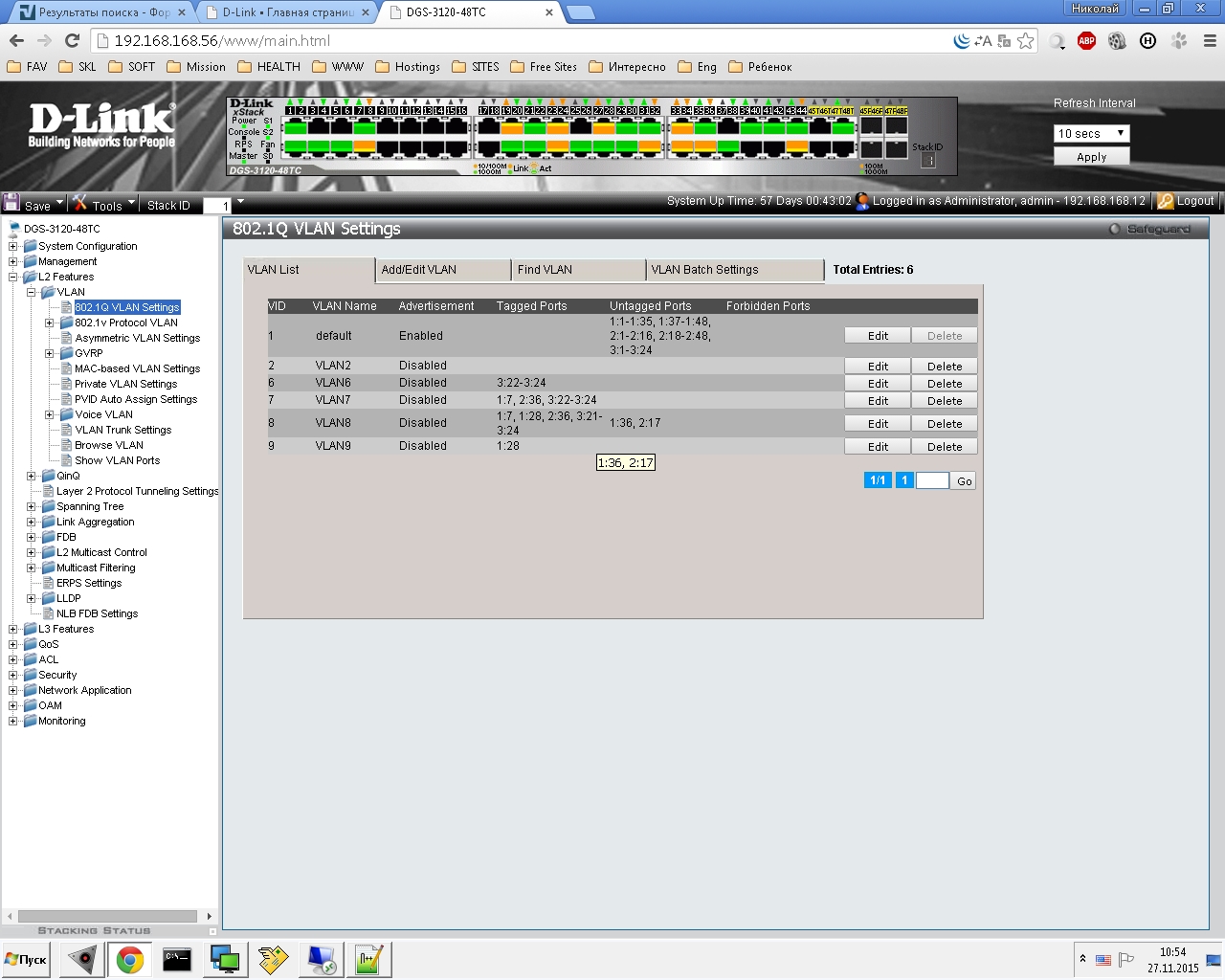Open the Stack ID dropdown arrow

(x=240, y=202)
